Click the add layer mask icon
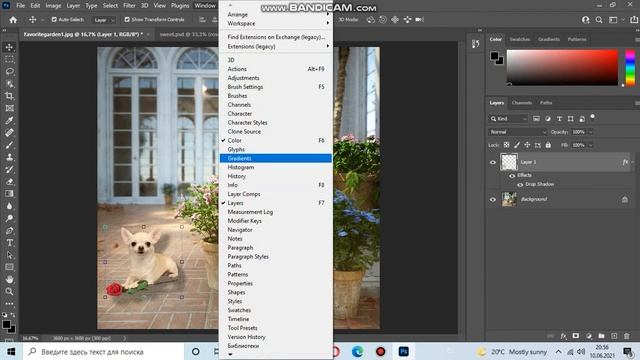Screen dimensions: 640x360 tap(576, 336)
